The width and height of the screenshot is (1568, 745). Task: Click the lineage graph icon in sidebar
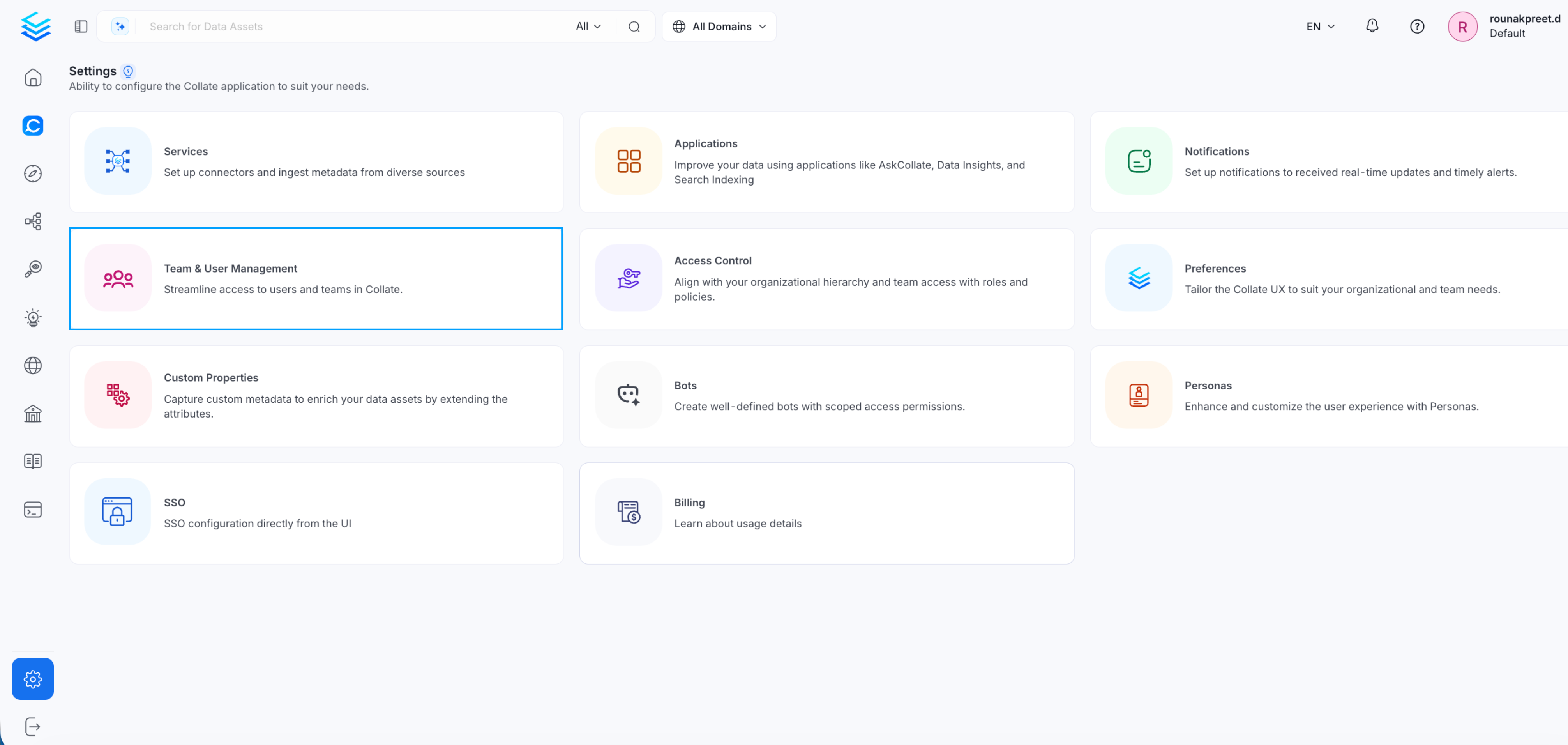[x=33, y=221]
